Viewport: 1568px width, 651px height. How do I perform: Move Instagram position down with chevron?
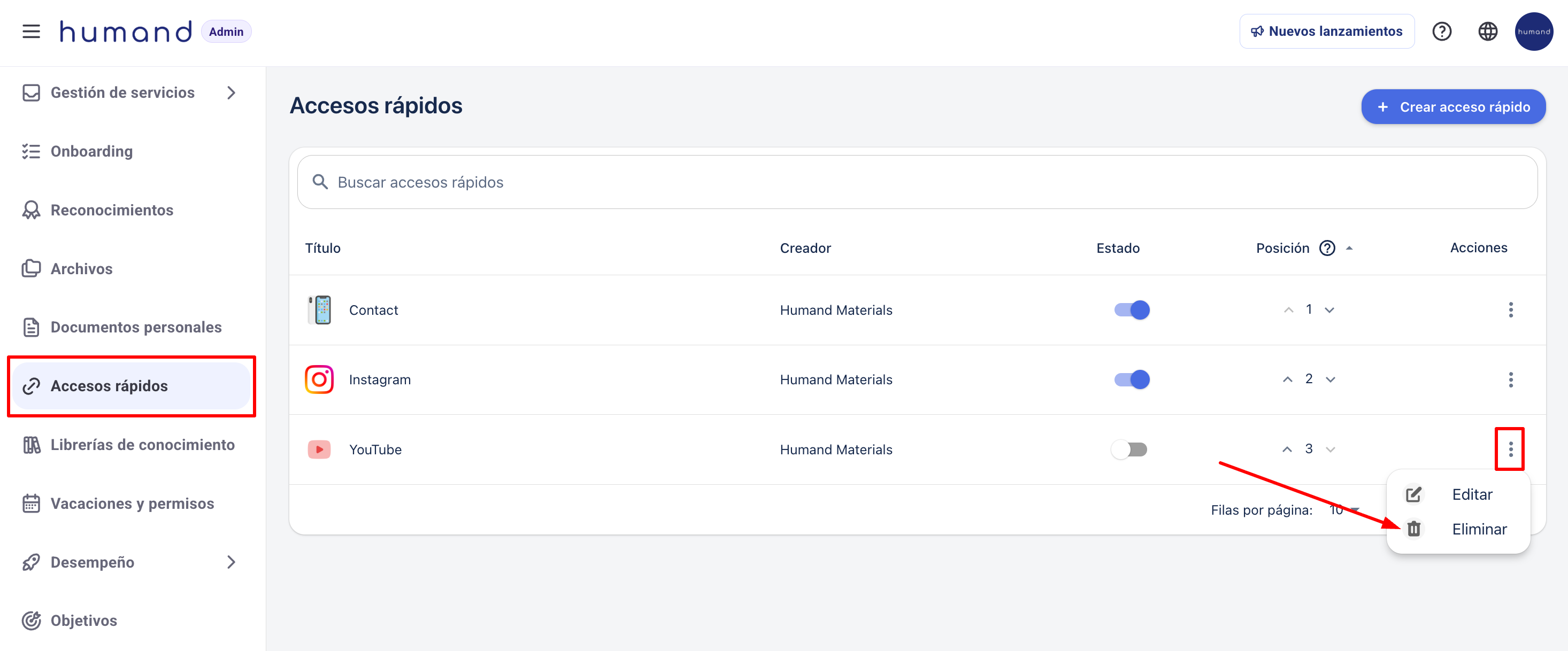tap(1331, 379)
